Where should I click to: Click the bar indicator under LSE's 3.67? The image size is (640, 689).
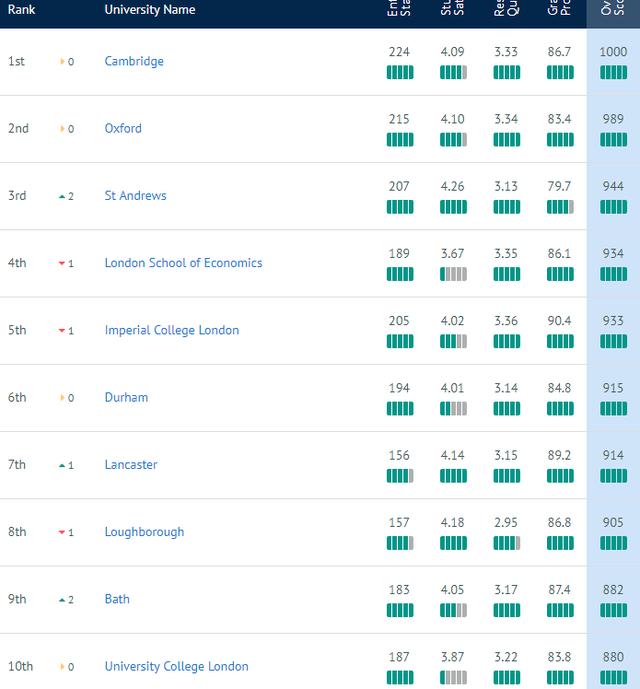pos(453,274)
